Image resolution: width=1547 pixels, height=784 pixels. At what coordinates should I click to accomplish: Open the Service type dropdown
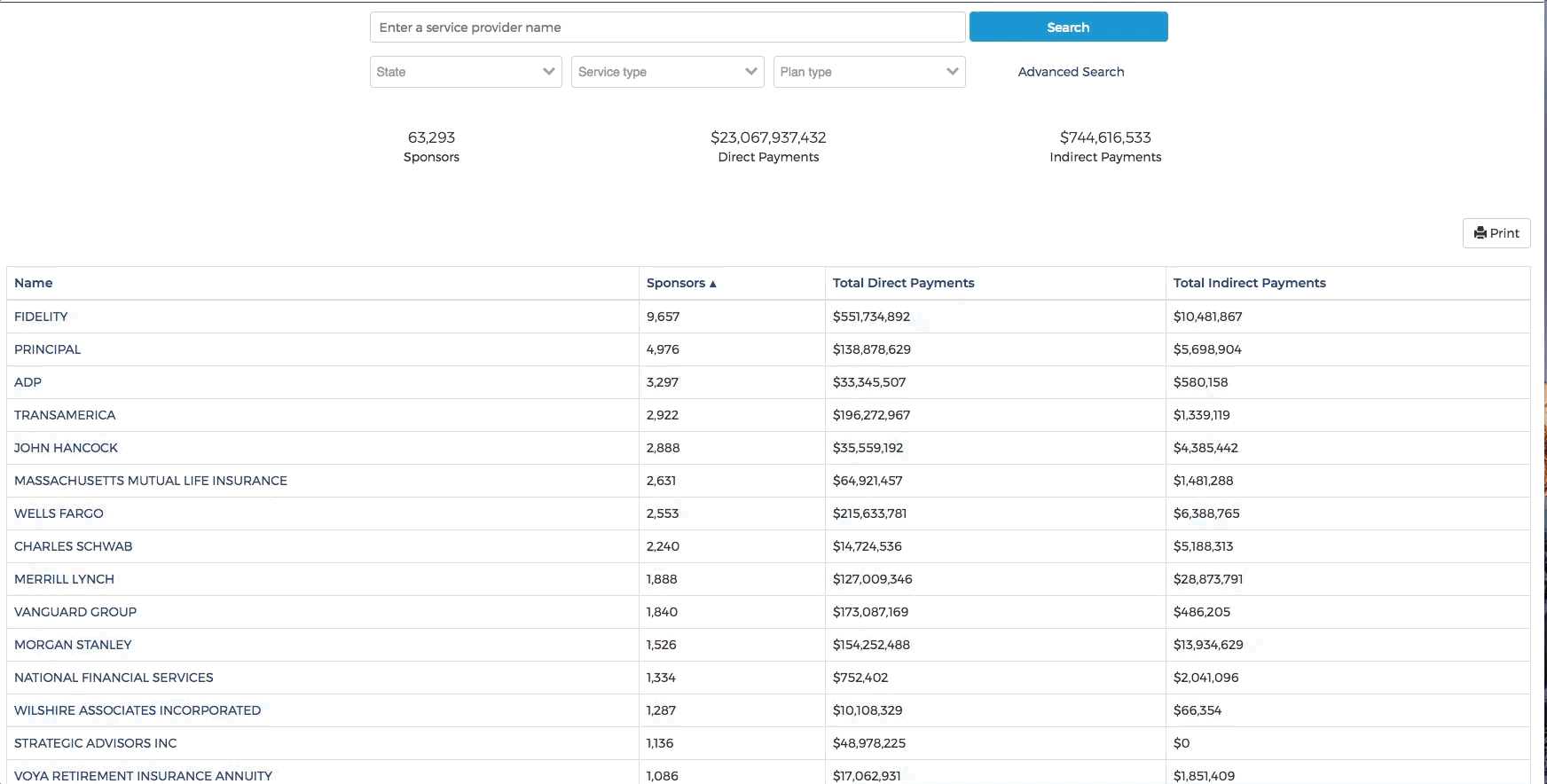coord(667,72)
